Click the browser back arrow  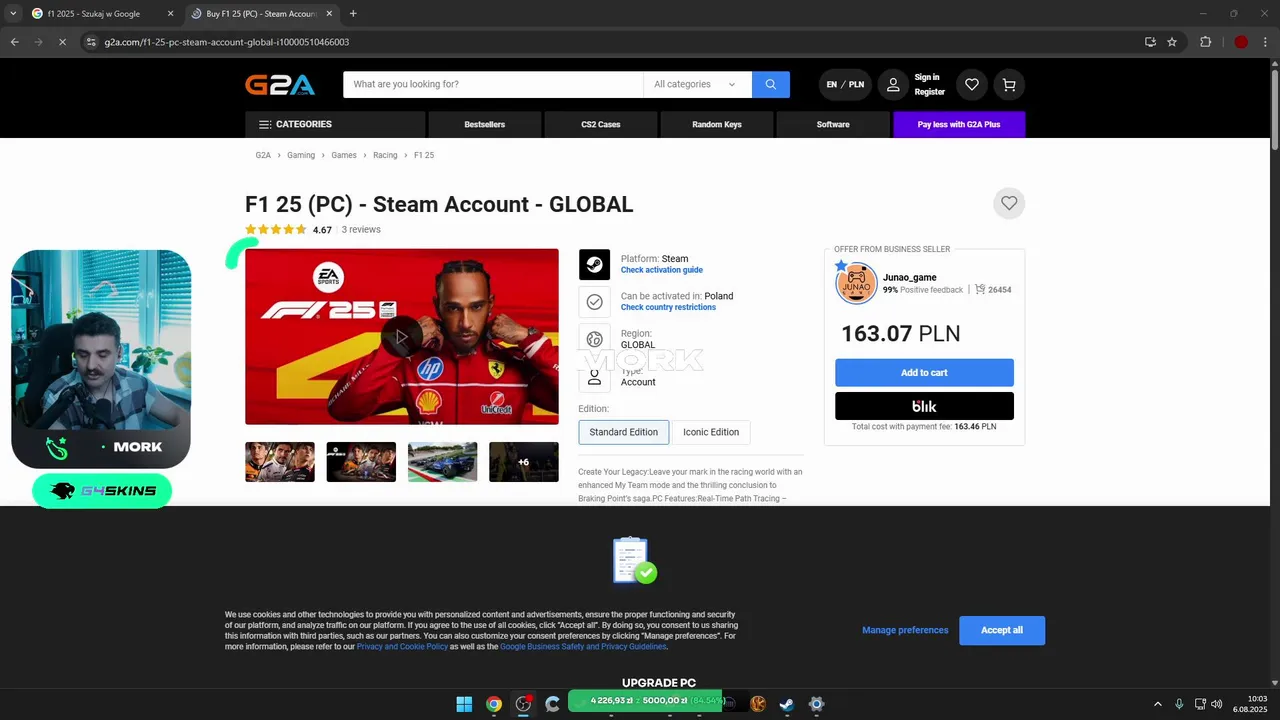15,42
